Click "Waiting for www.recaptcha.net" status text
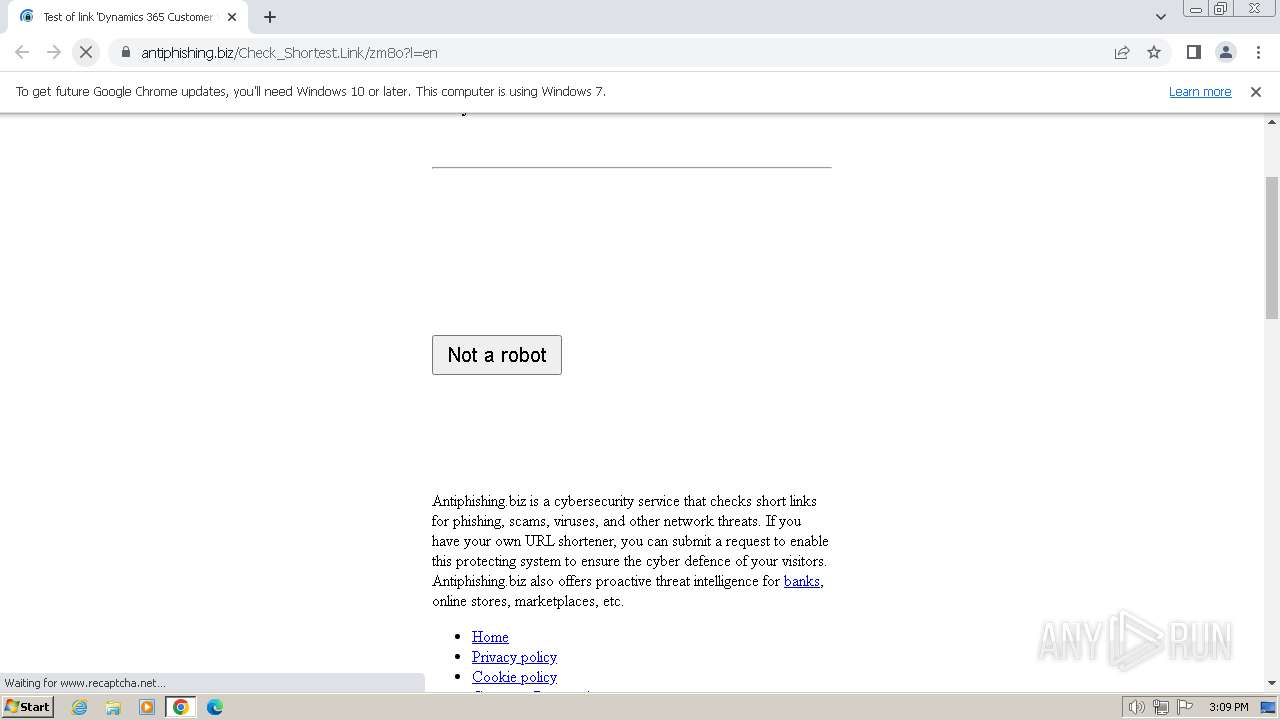This screenshot has height=720, width=1280. 85,683
